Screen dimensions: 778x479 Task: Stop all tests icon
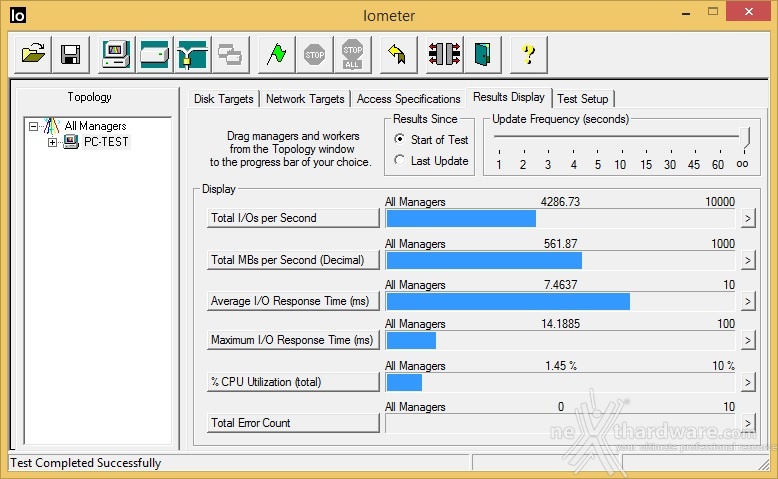[352, 55]
